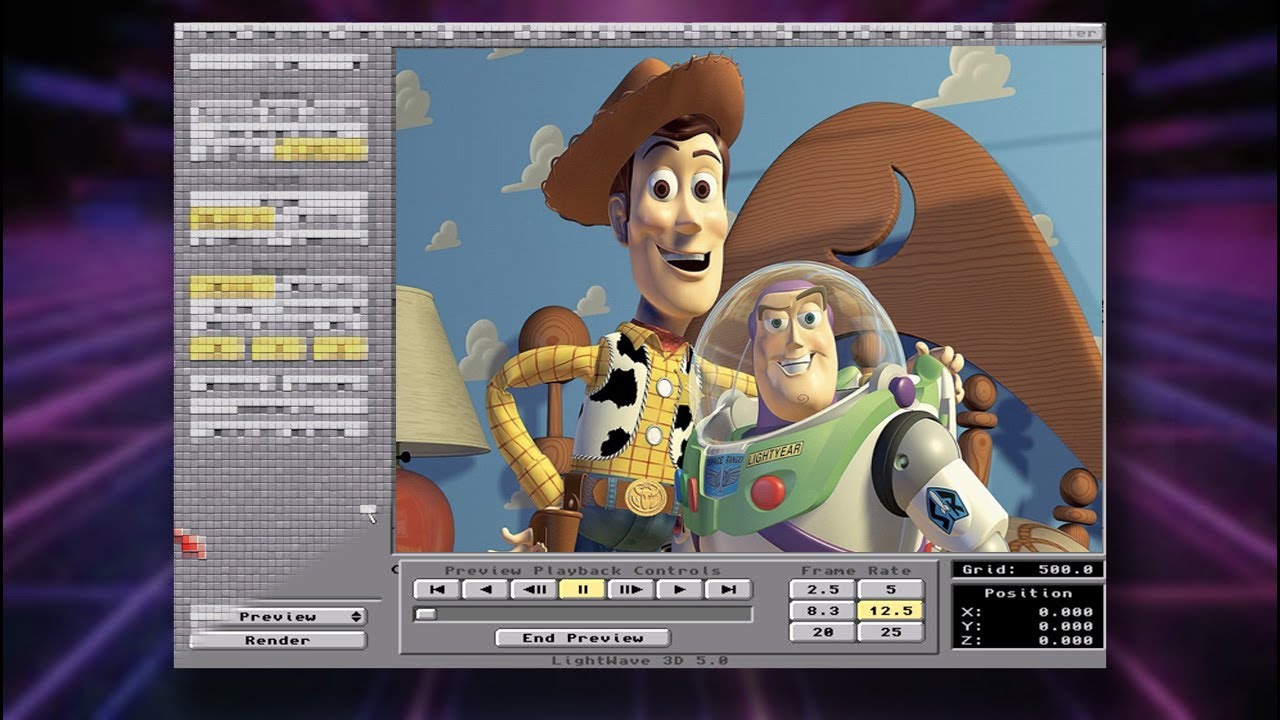Step back one frame in preview
Viewport: 1280px width, 720px height.
pyautogui.click(x=534, y=590)
